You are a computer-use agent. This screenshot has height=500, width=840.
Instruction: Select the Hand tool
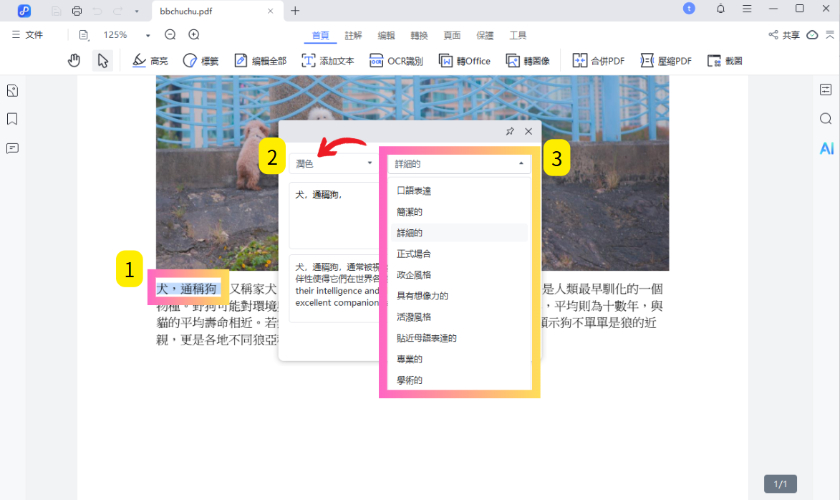tap(74, 61)
